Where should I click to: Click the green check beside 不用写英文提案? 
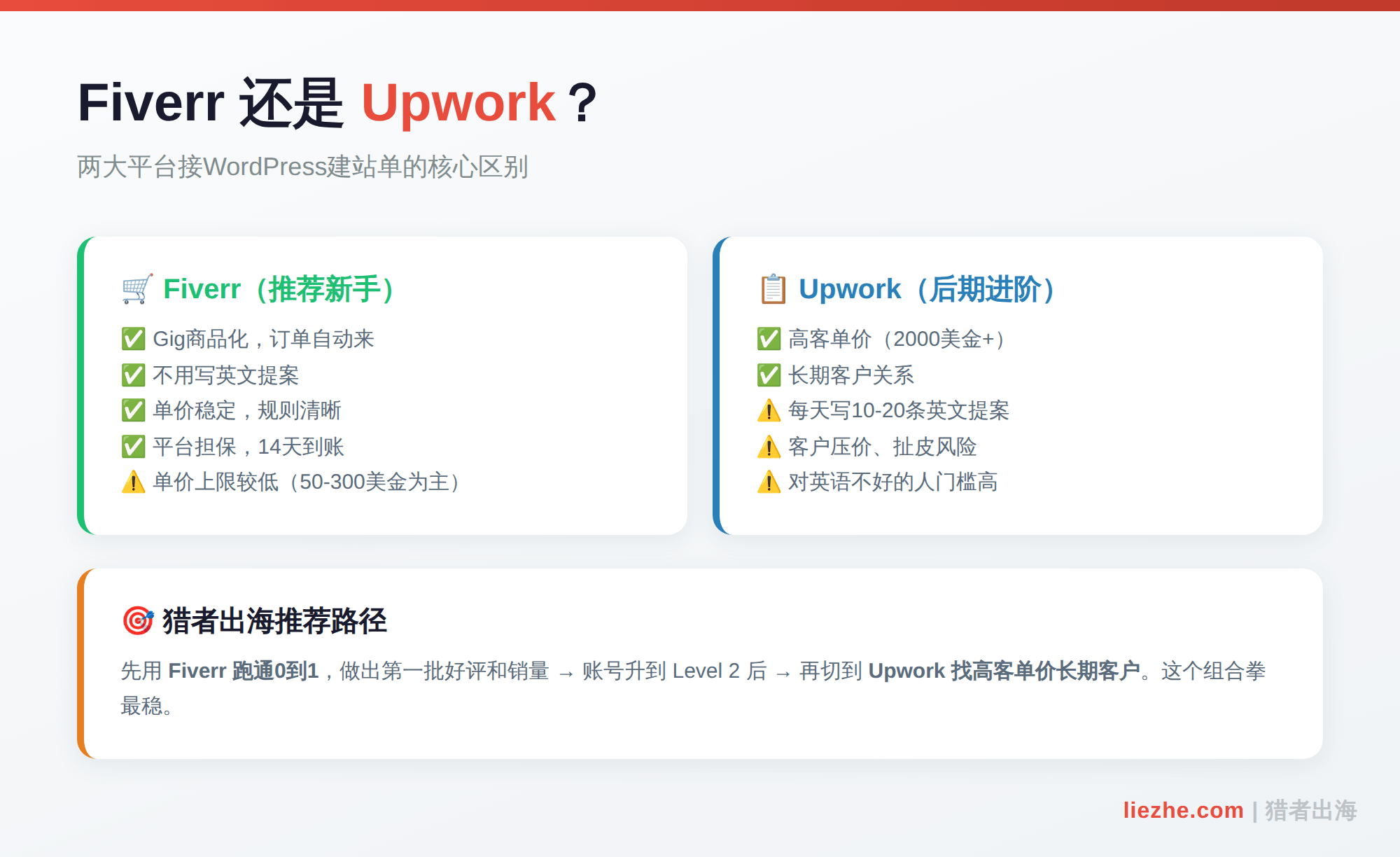click(x=133, y=375)
